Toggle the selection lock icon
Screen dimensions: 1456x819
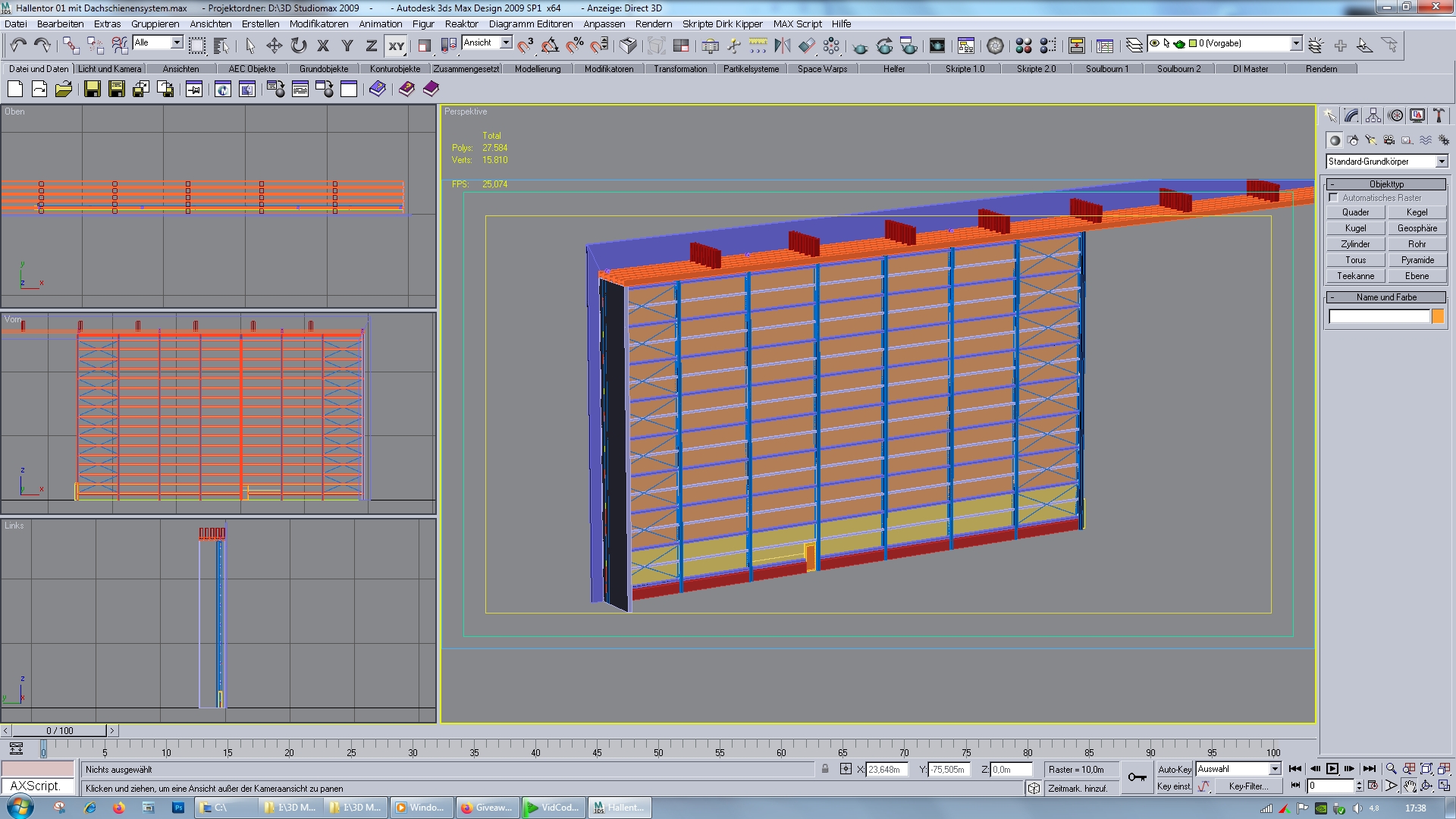825,769
